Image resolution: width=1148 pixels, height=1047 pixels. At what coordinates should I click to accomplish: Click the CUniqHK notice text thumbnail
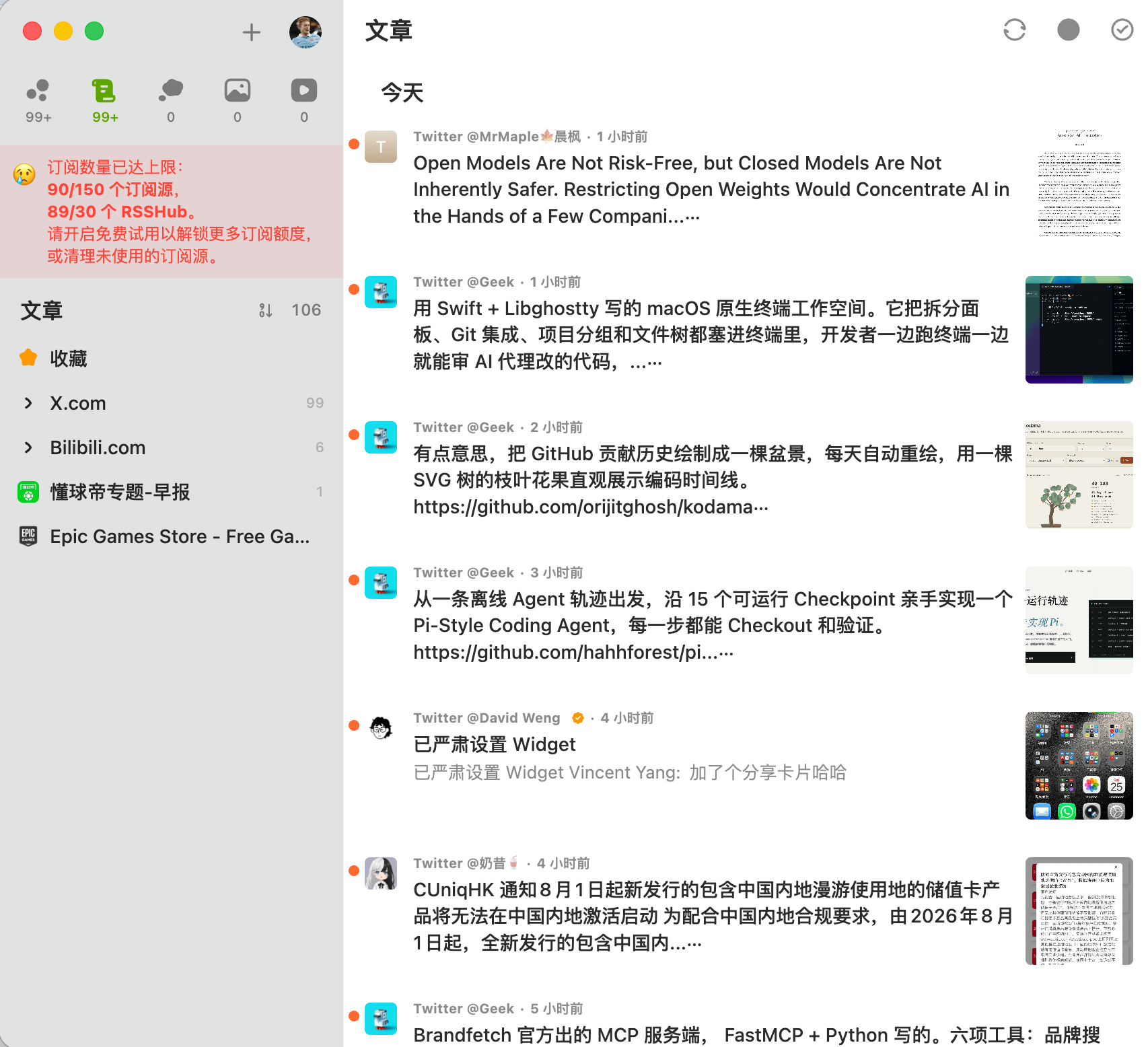pyautogui.click(x=1079, y=911)
